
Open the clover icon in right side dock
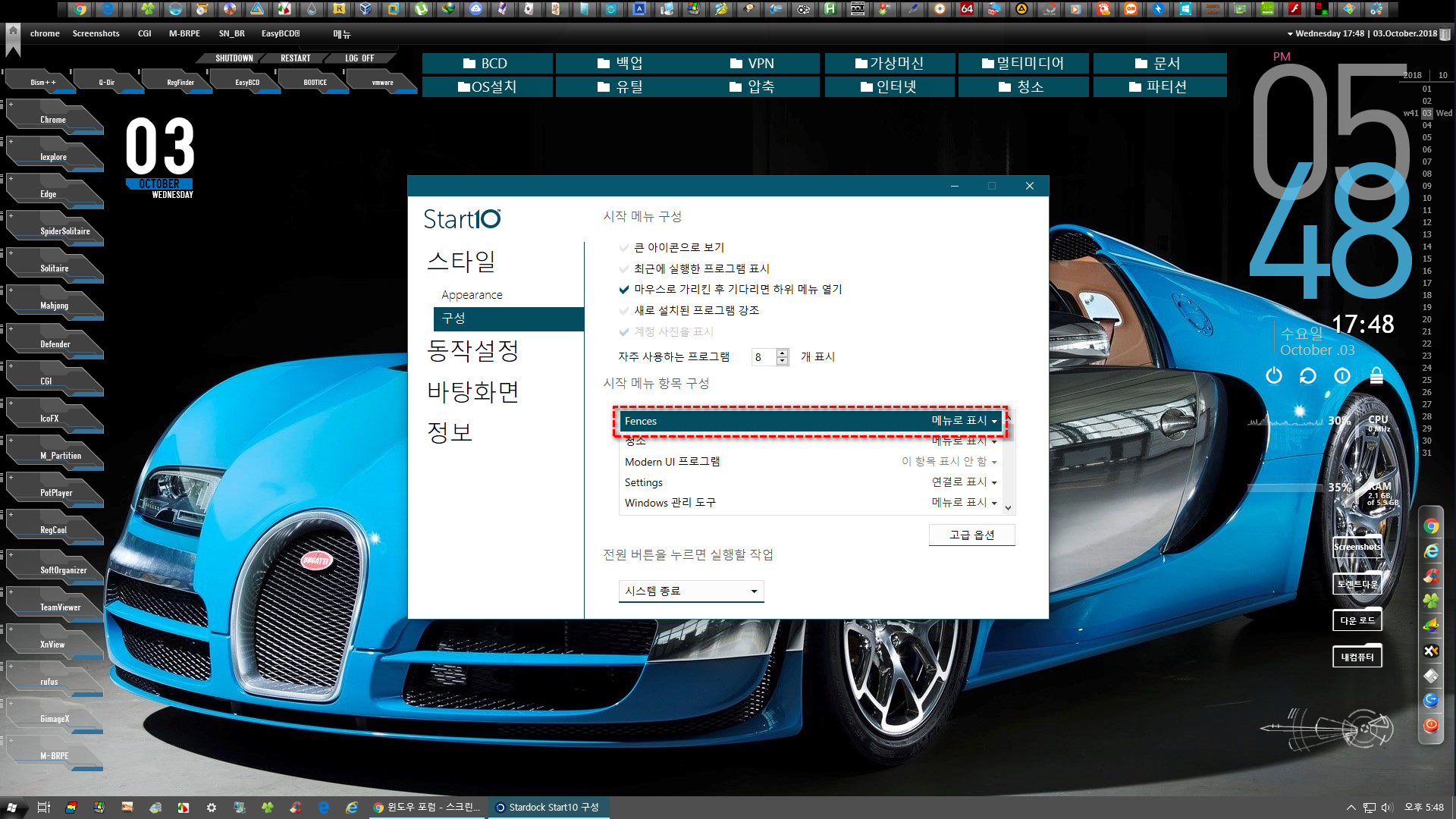(1431, 601)
